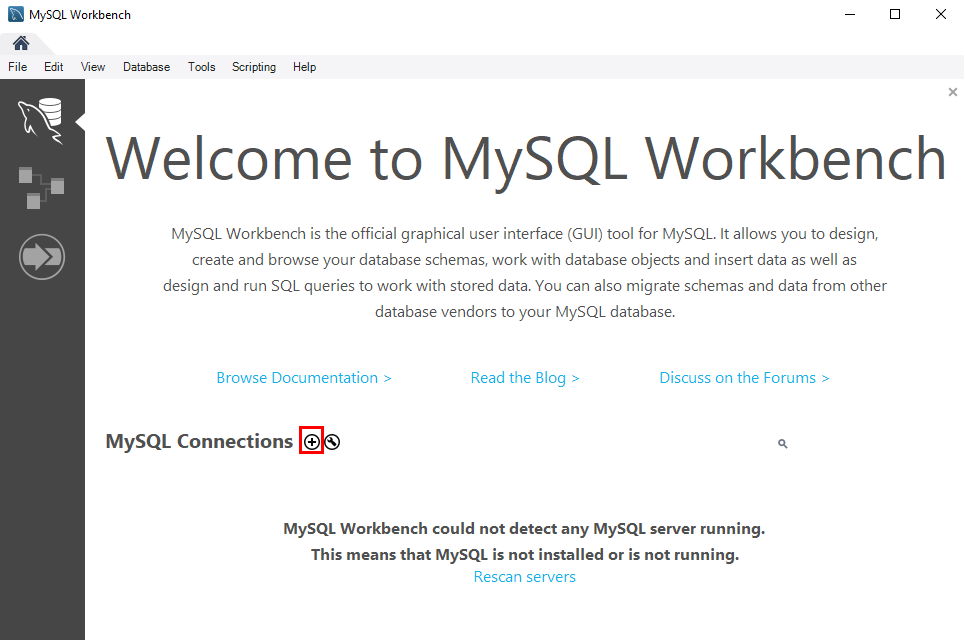Add a new MySQL connection with plus icon
The height and width of the screenshot is (640, 965).
point(312,442)
